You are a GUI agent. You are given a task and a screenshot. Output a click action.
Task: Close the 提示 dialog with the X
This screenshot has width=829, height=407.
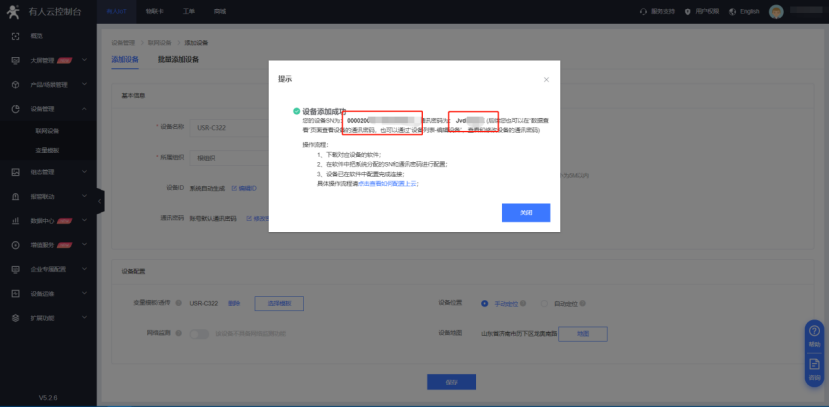(546, 78)
